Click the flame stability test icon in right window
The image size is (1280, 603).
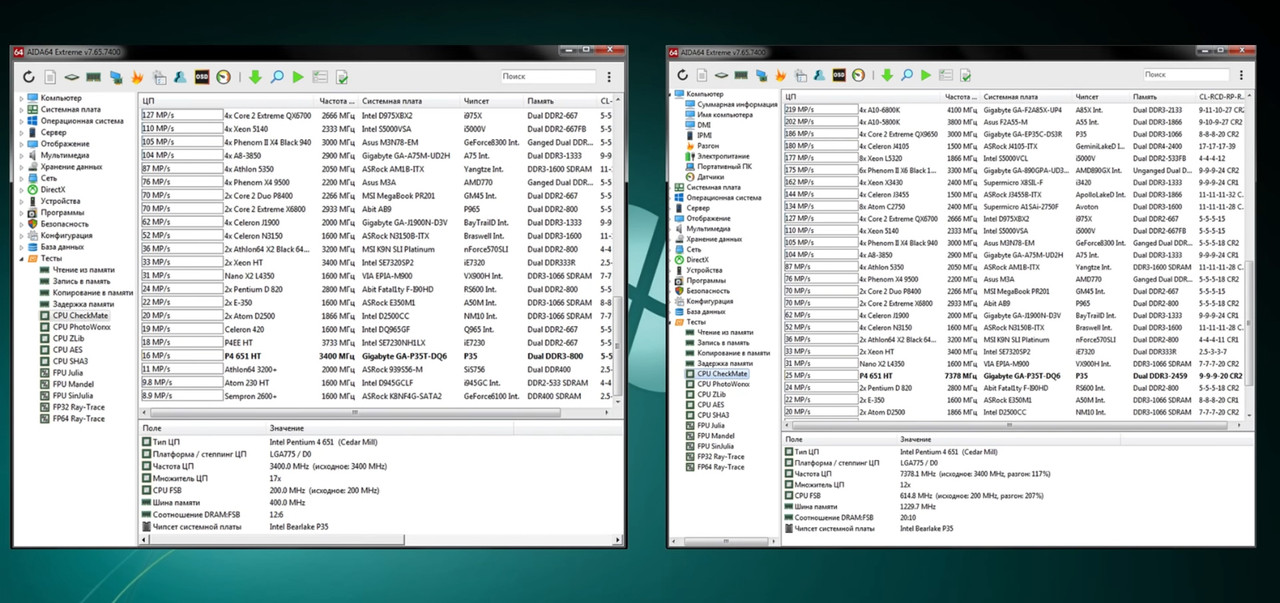coord(780,75)
